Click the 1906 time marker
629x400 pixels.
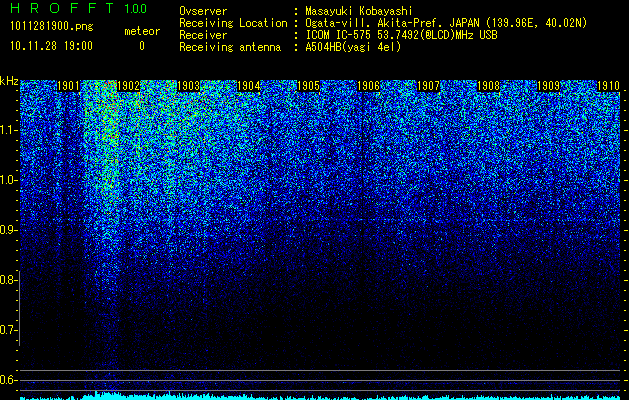click(368, 86)
